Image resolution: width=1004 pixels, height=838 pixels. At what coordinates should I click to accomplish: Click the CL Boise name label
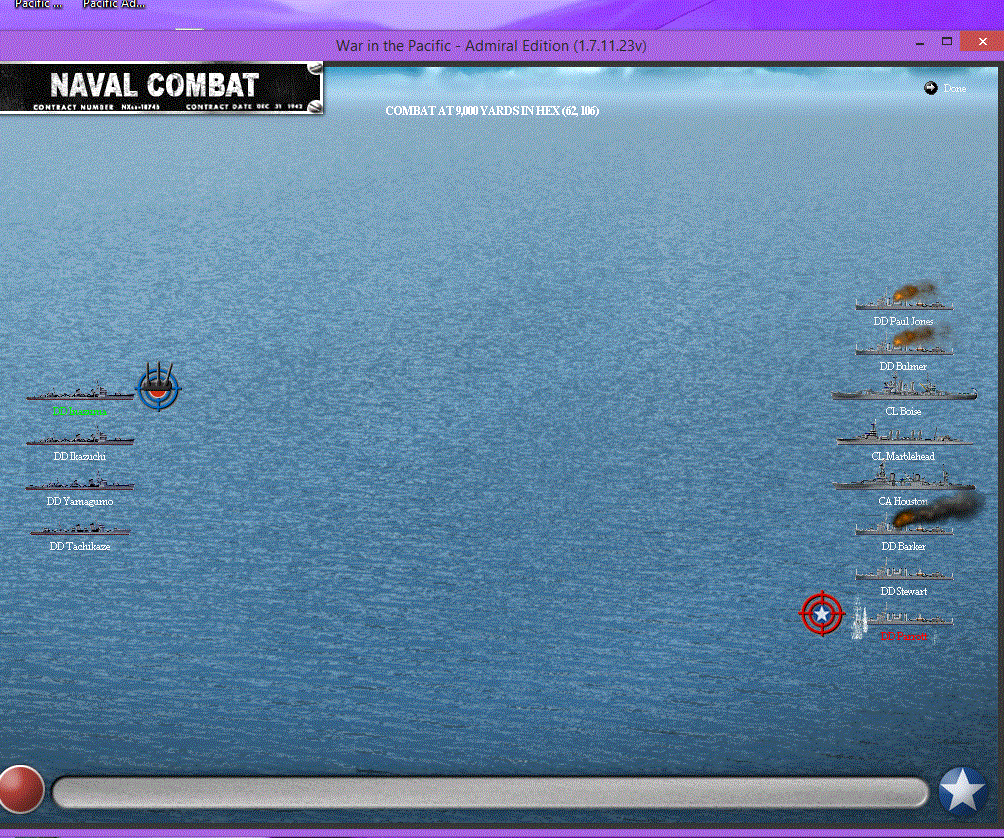point(903,411)
